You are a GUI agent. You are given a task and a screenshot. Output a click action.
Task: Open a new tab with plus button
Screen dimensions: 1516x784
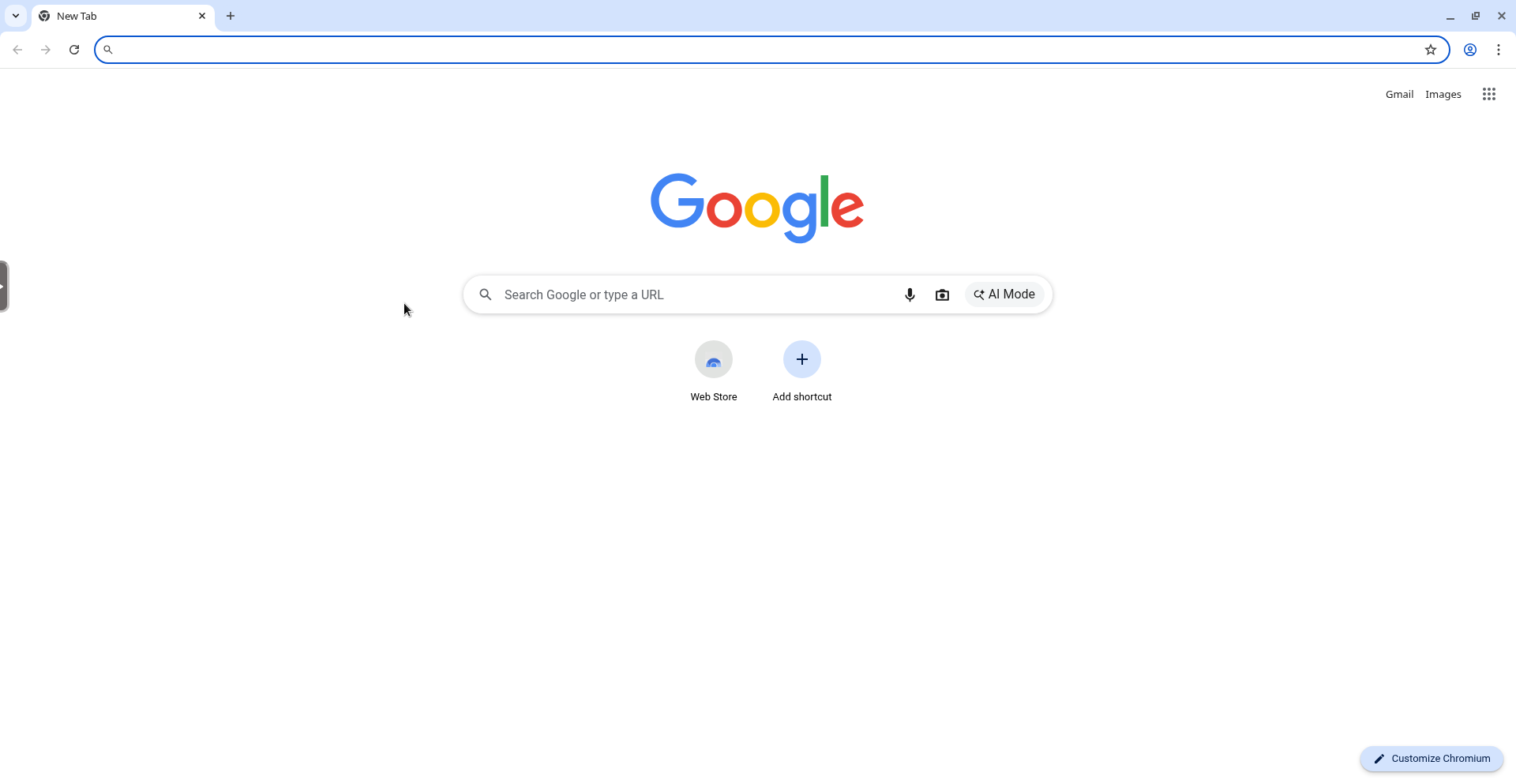pos(231,16)
